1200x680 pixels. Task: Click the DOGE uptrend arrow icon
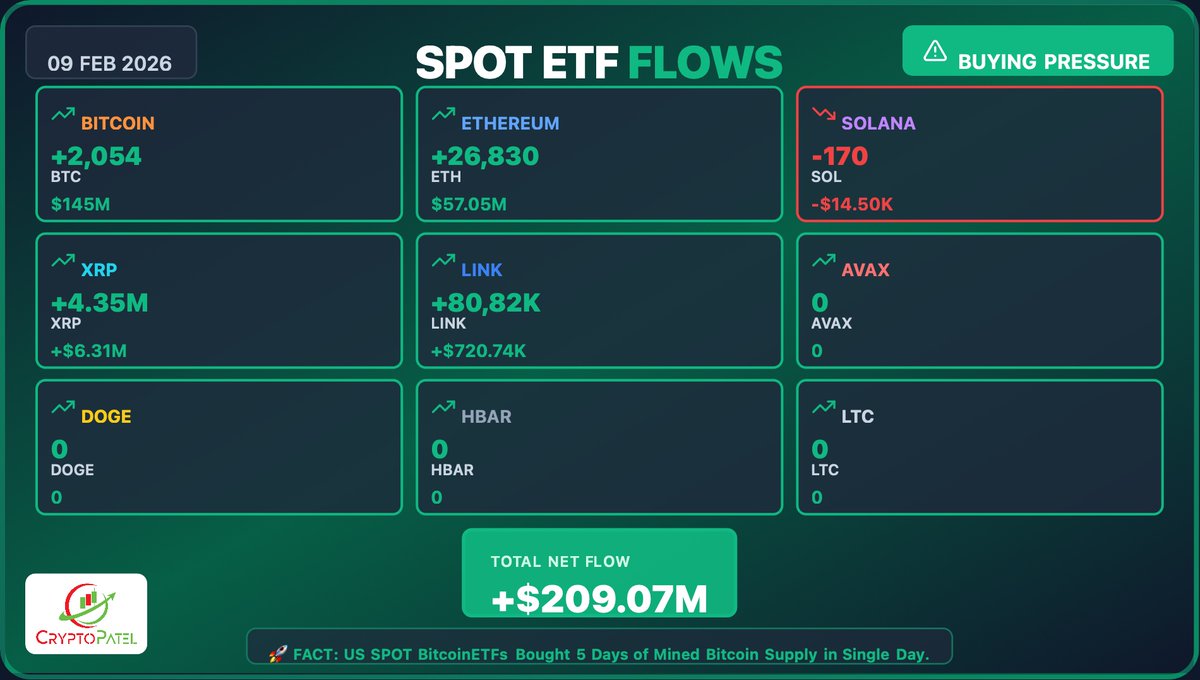pos(63,407)
